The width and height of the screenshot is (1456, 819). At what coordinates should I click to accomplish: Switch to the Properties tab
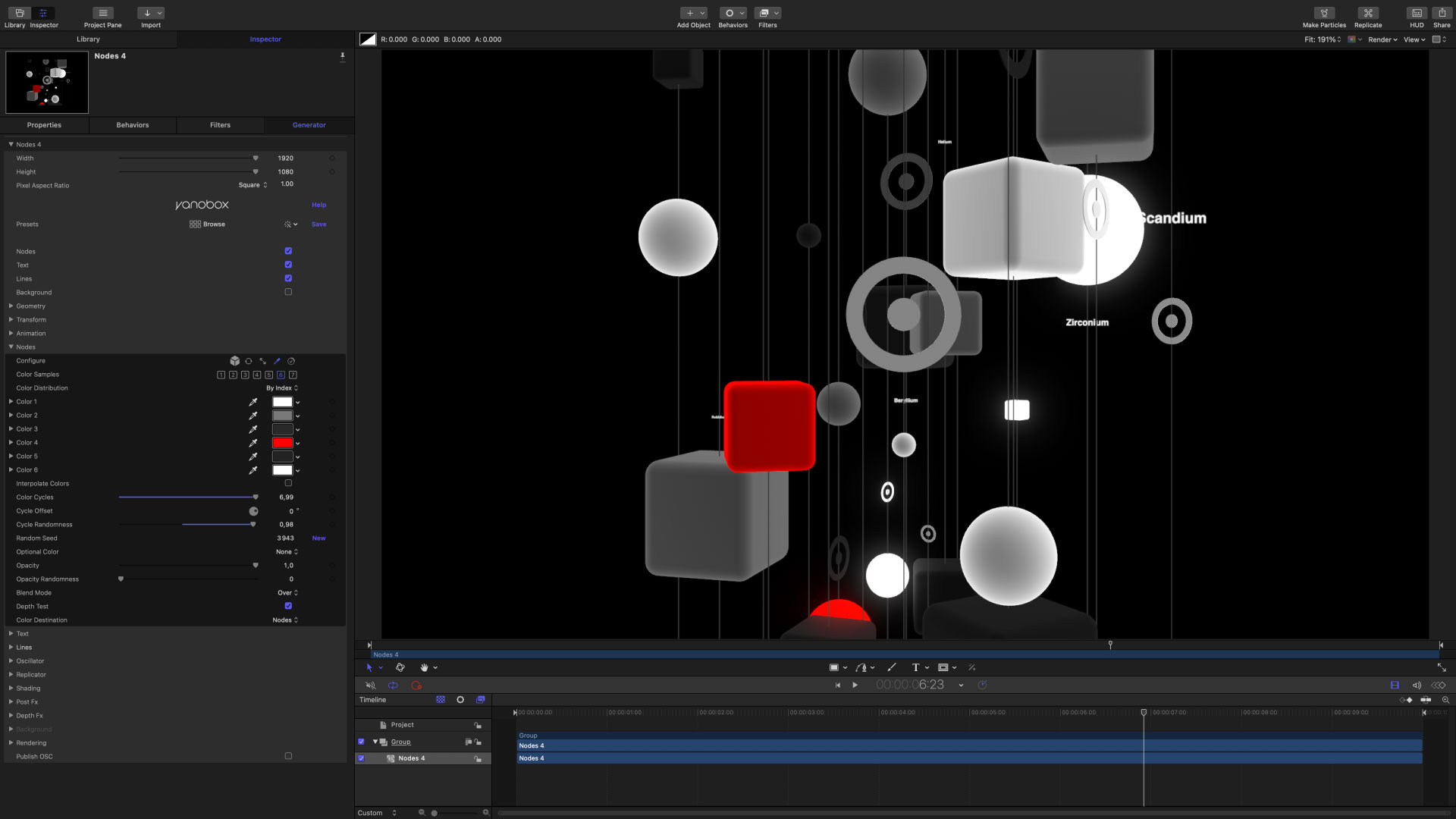coord(44,125)
